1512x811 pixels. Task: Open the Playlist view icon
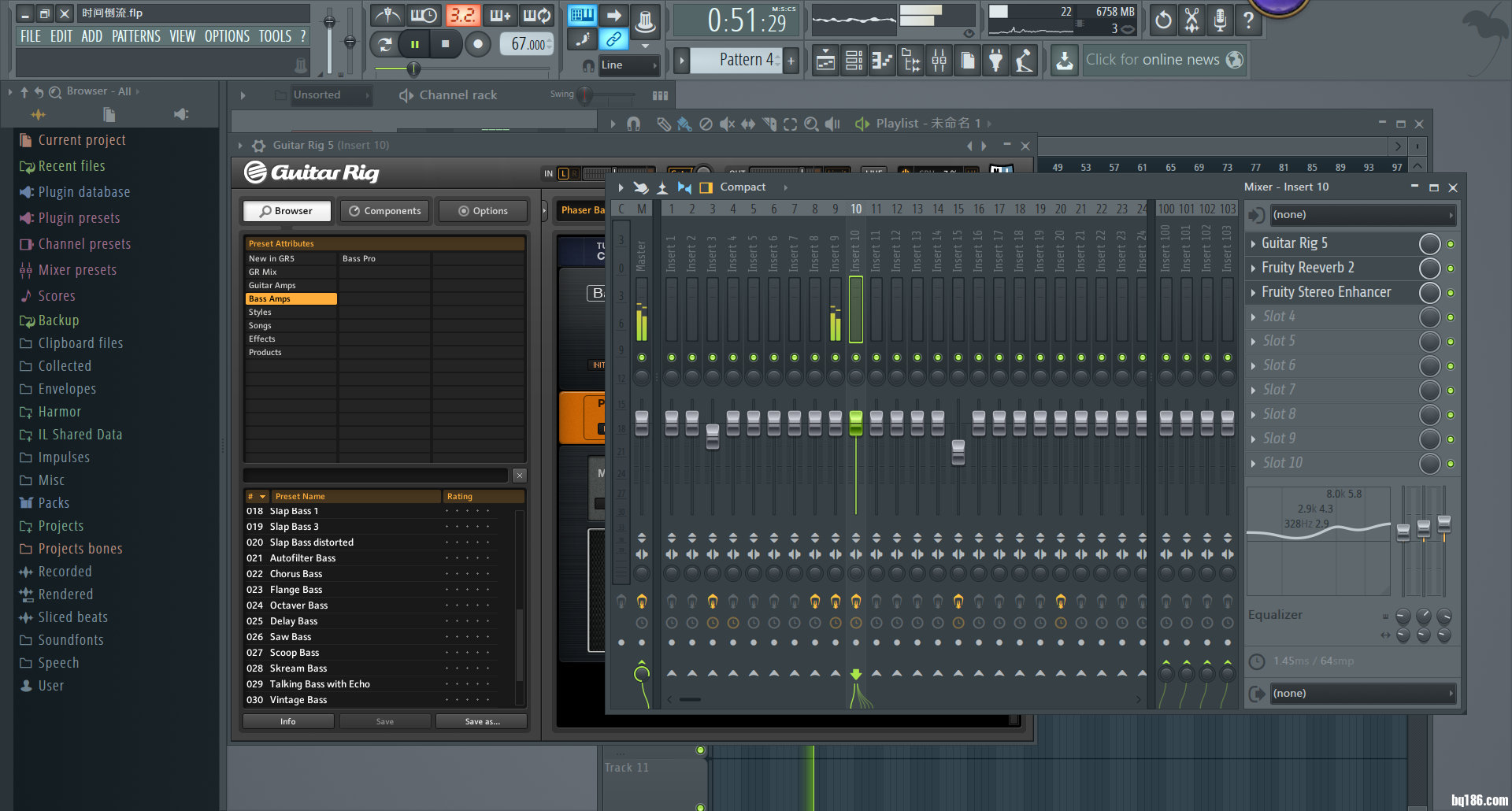coord(826,60)
